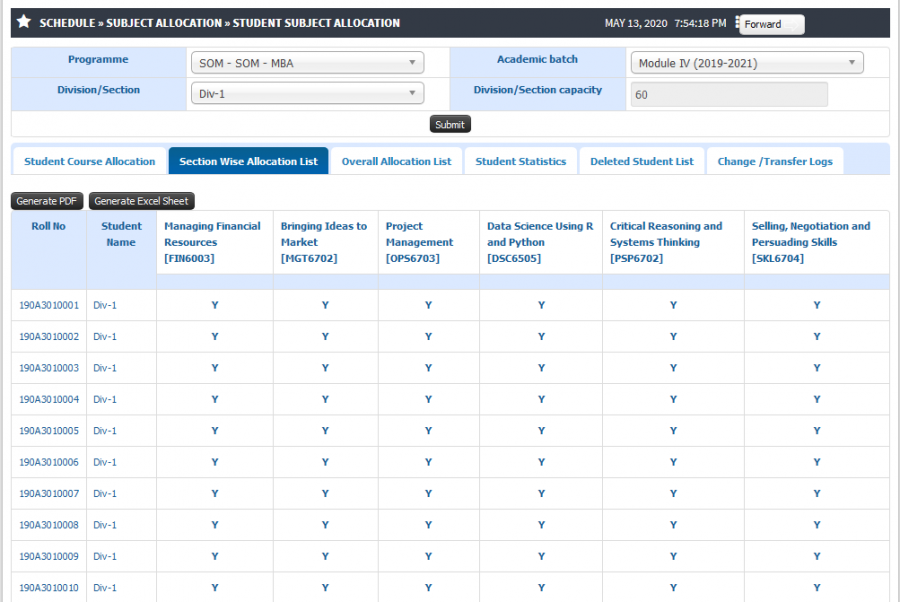Click the time 7:54:18 PM in header
Screen dimensions: 900x602
(700, 24)
